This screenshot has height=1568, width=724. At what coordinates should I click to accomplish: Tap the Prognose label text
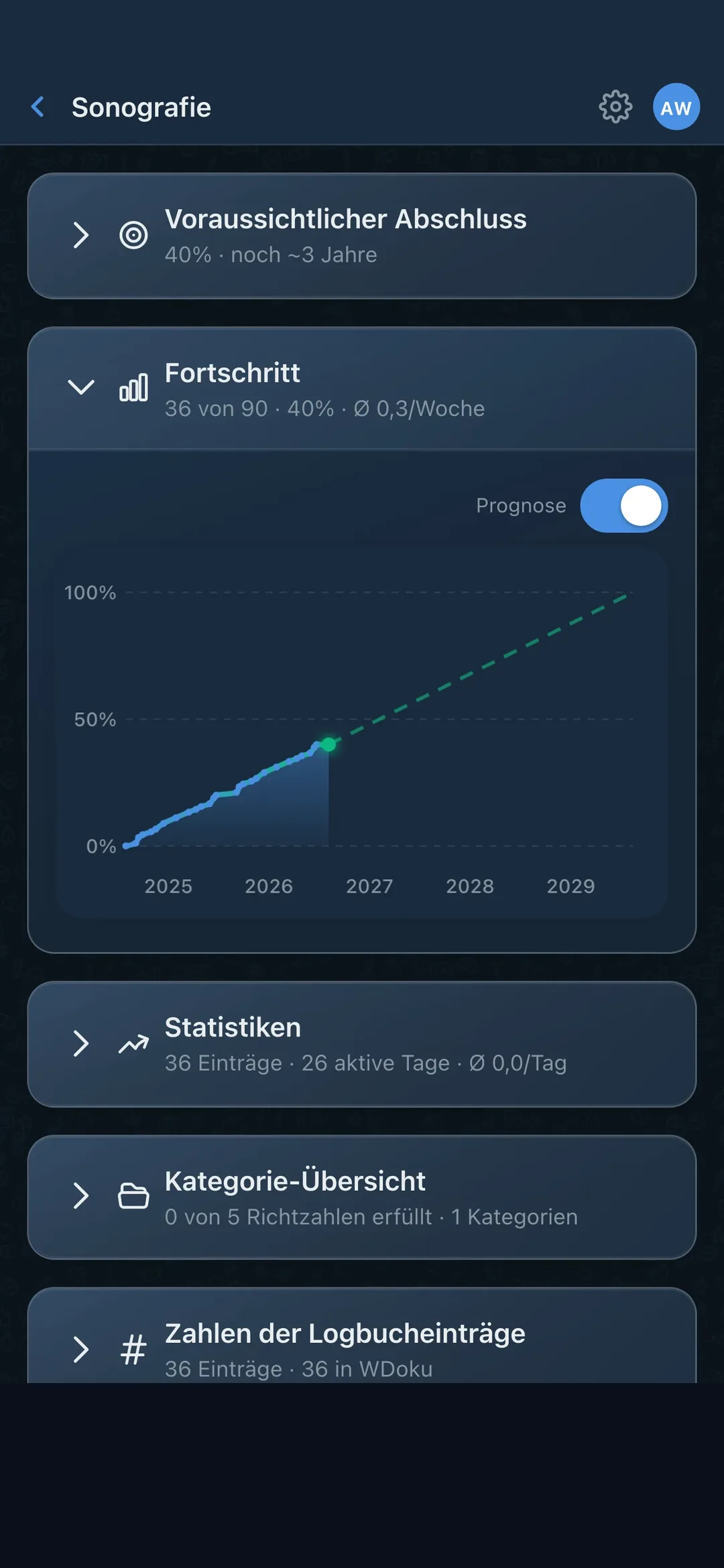pos(521,506)
